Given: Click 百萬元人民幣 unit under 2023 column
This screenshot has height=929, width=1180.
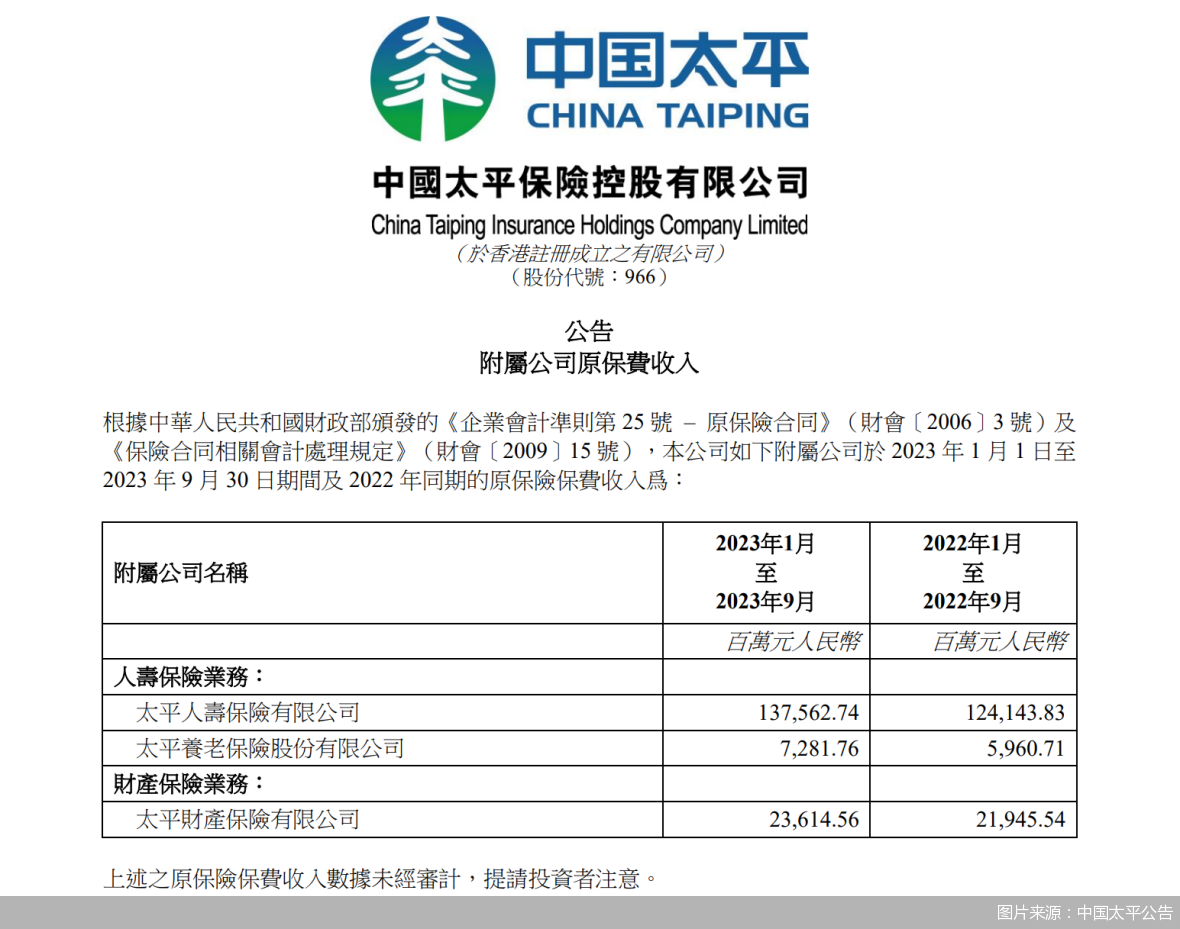Looking at the screenshot, I should (x=794, y=641).
